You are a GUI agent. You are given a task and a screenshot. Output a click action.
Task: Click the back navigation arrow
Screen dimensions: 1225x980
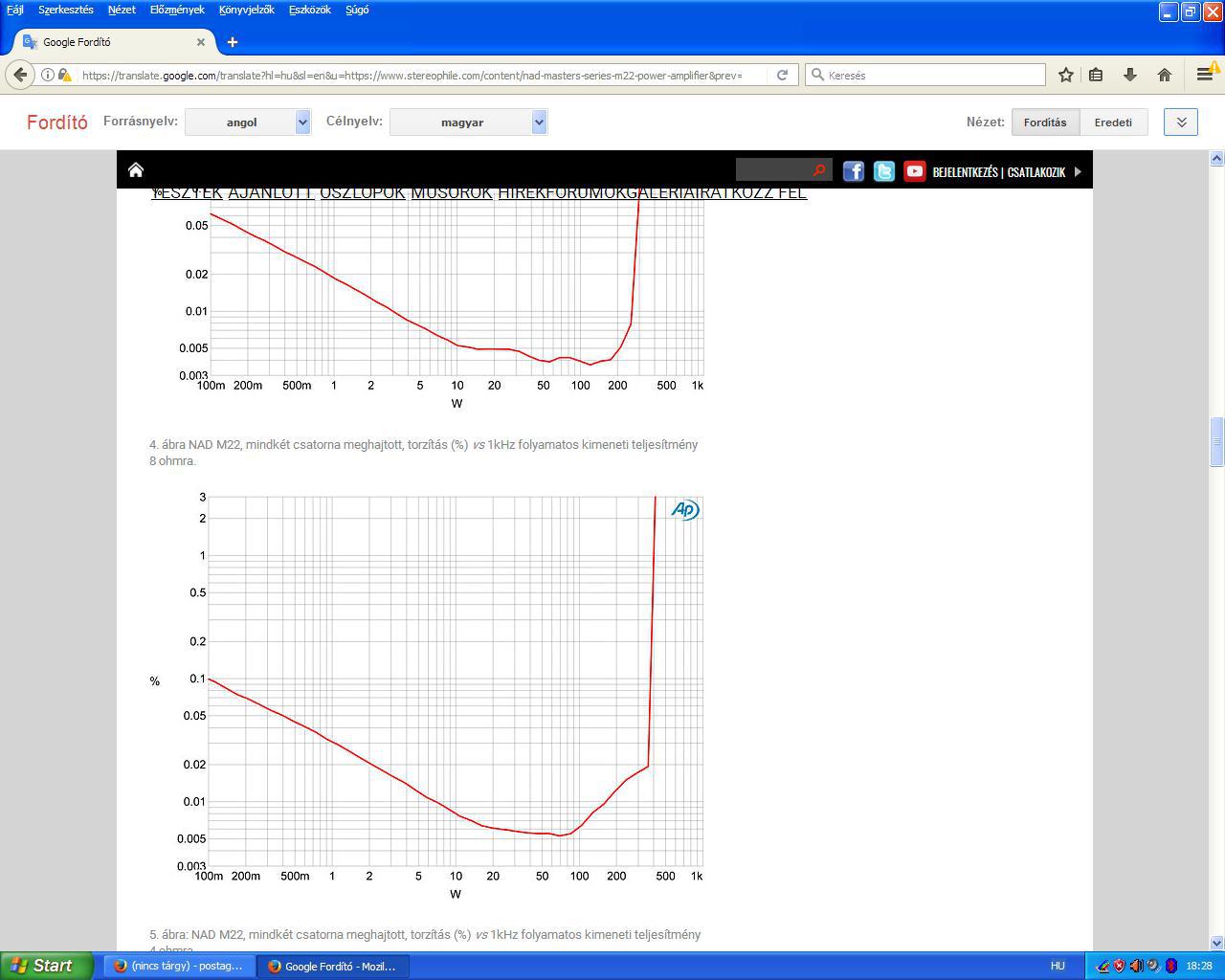tap(20, 75)
